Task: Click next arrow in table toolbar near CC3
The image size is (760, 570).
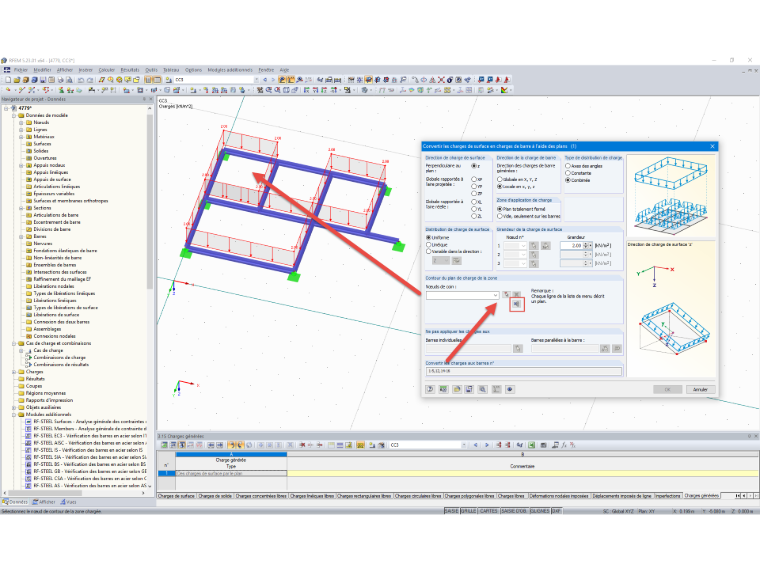Action: coord(487,445)
